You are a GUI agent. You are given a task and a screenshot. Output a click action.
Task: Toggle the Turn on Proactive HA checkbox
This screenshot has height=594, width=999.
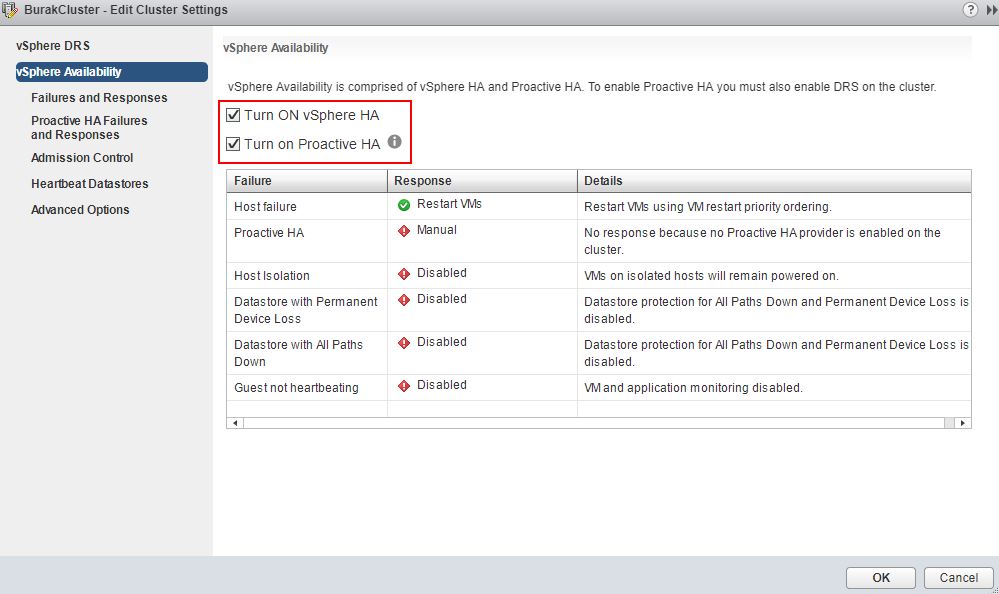point(233,144)
